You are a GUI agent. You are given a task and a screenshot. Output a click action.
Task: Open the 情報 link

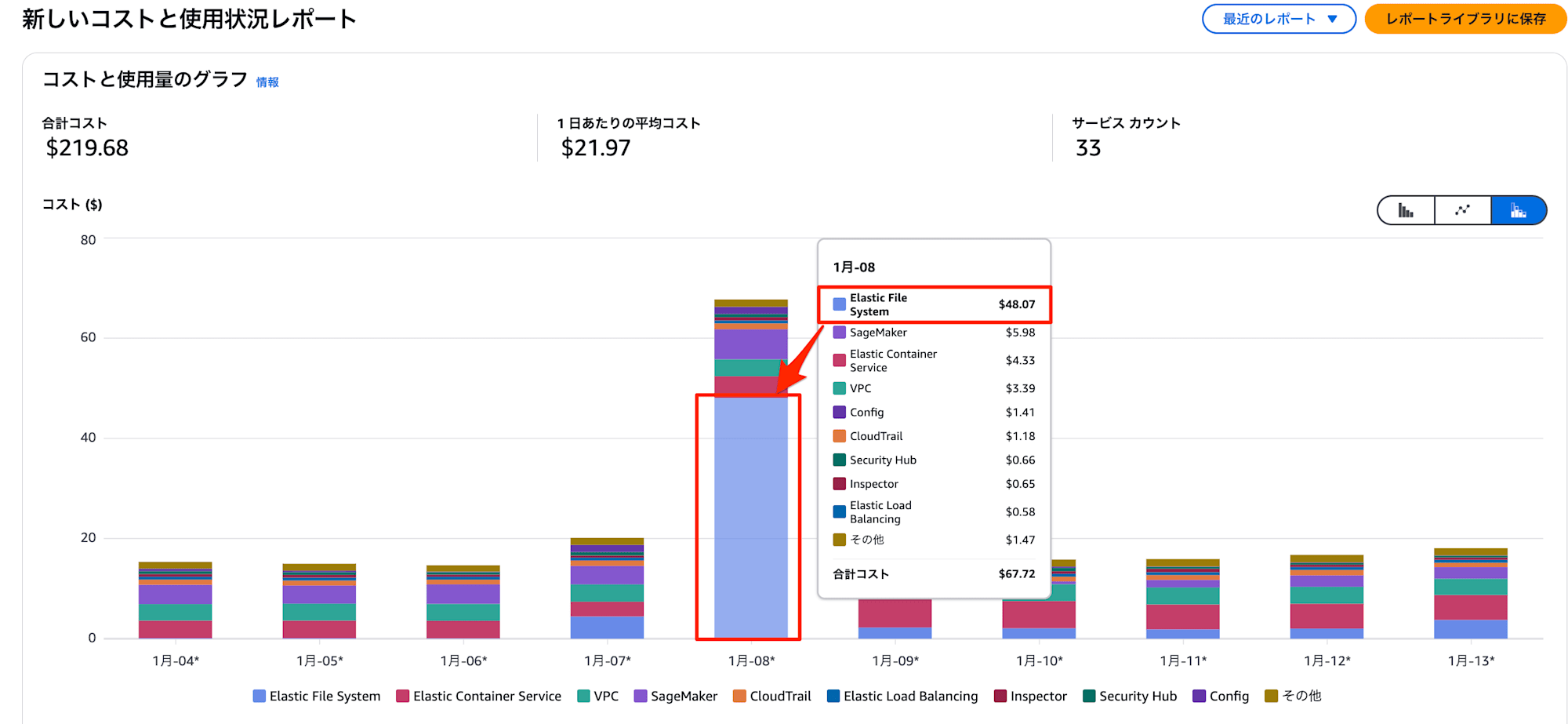267,82
